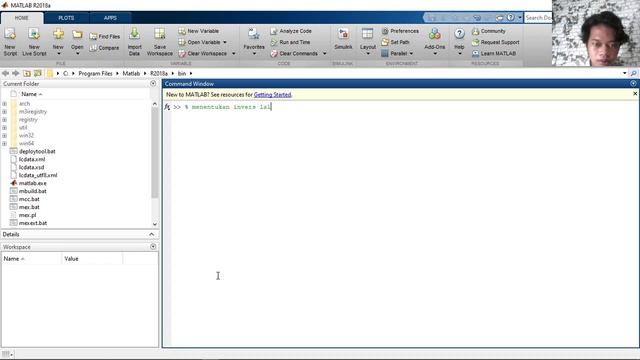Open Add-Ons
Screen dimensions: 640x360
pos(434,42)
